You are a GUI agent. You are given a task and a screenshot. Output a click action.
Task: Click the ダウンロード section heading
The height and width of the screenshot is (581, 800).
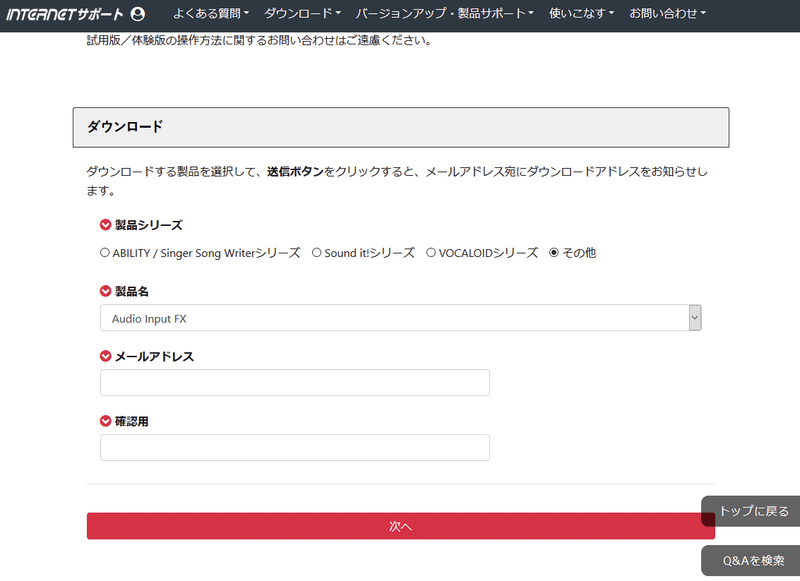pyautogui.click(x=125, y=127)
